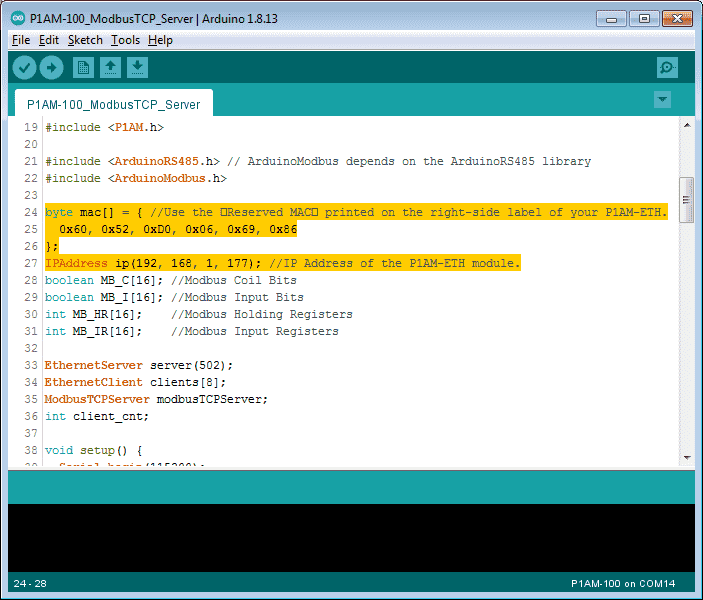Click the 'int MB_IR[16]' line
703x600 pixels.
click(x=191, y=331)
